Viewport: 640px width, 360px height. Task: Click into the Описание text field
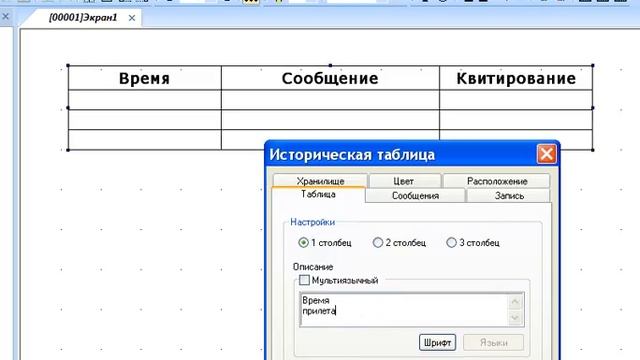click(x=404, y=309)
